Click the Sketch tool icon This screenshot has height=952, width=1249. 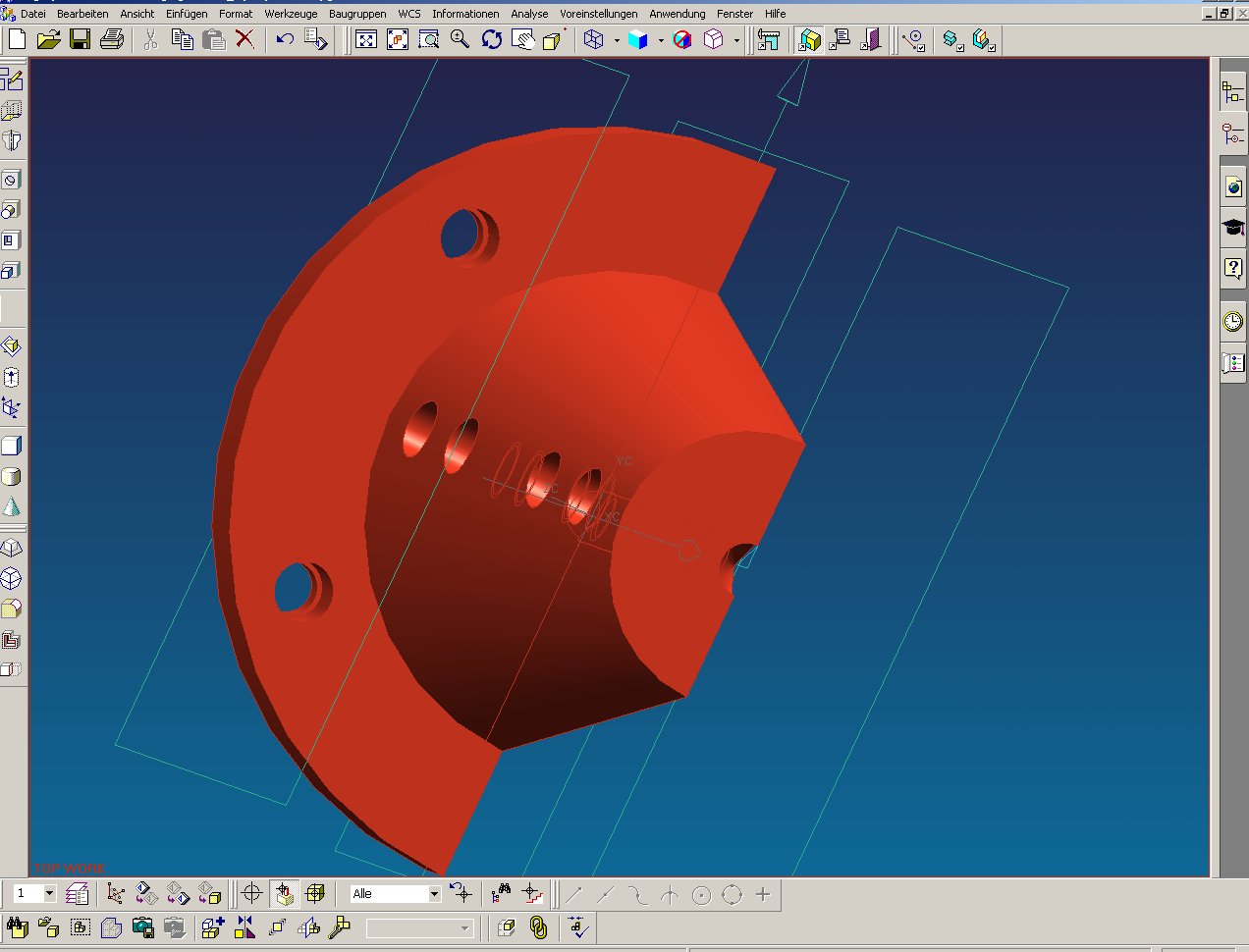pyautogui.click(x=12, y=79)
